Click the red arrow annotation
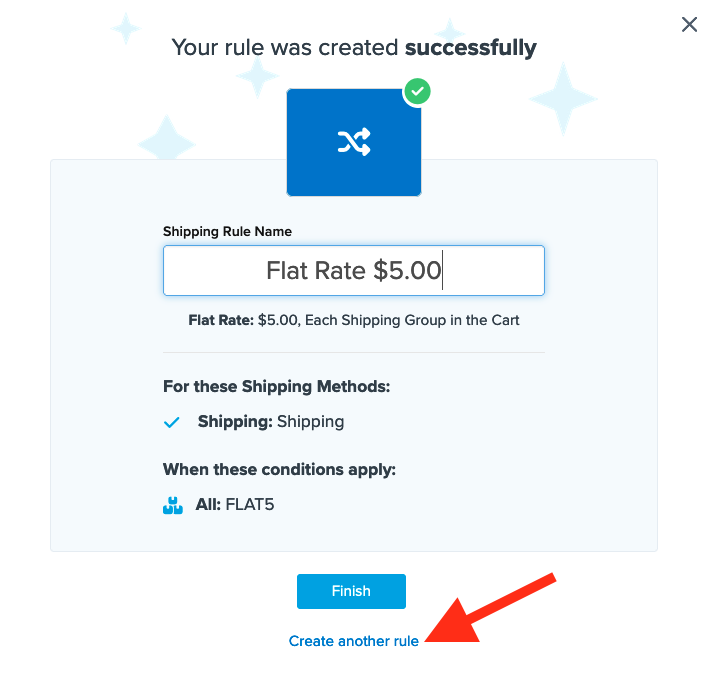 (492, 608)
